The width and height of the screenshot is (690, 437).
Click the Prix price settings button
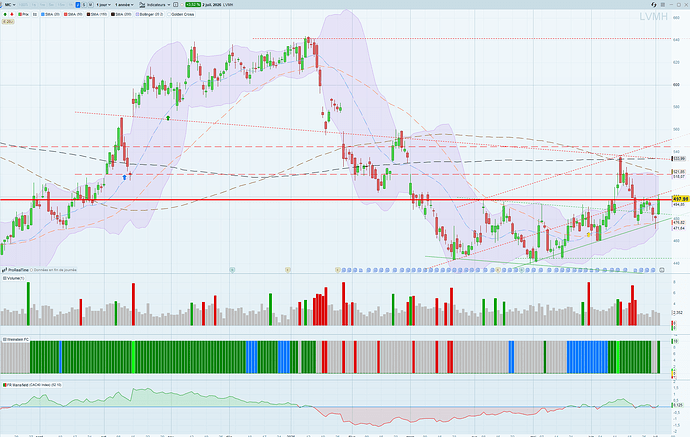(23, 15)
